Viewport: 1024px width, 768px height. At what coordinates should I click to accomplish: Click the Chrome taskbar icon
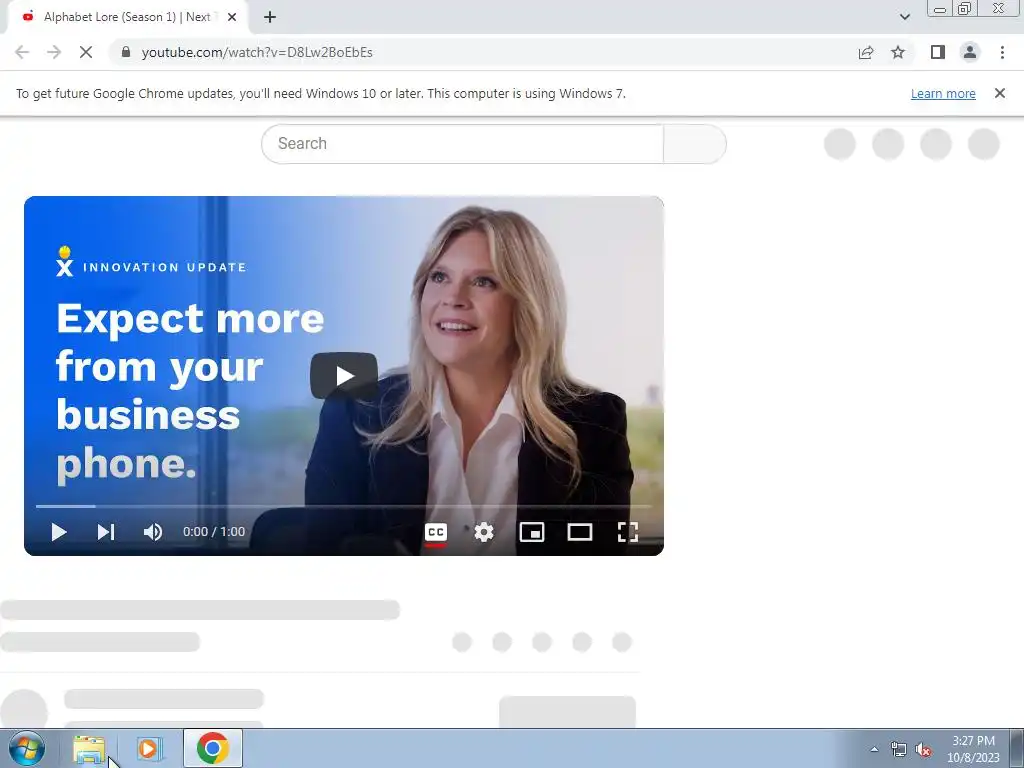[213, 748]
